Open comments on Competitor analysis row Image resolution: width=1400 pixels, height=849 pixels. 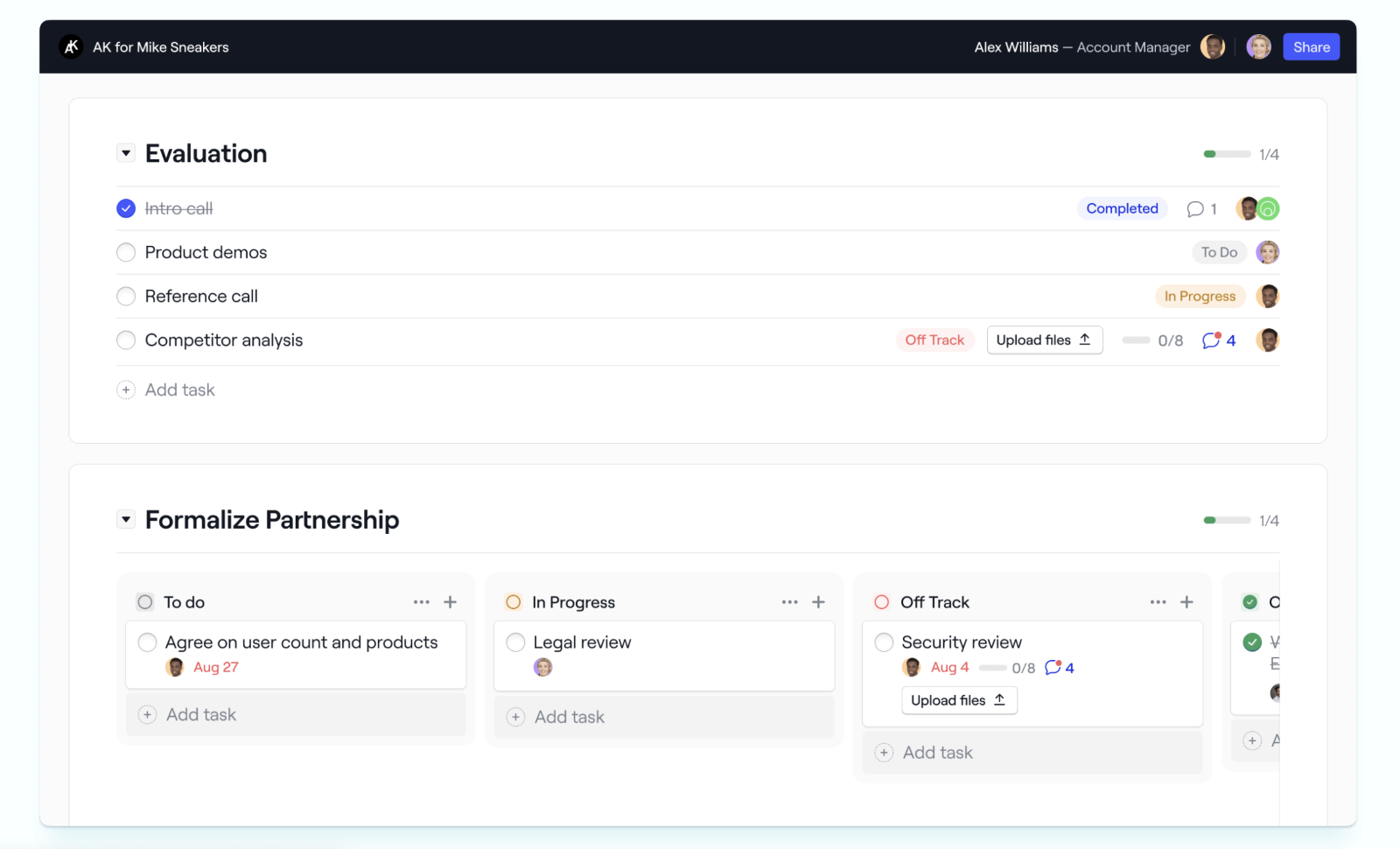pos(1219,340)
